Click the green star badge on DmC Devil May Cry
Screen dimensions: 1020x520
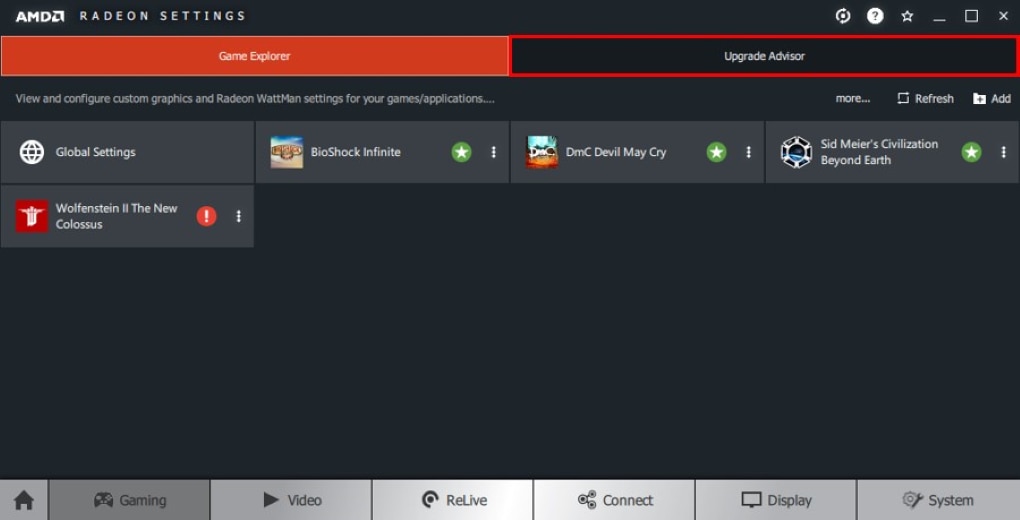point(716,152)
